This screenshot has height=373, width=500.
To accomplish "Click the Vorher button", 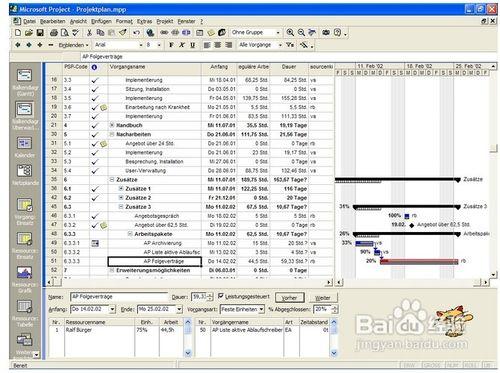I will coord(290,298).
